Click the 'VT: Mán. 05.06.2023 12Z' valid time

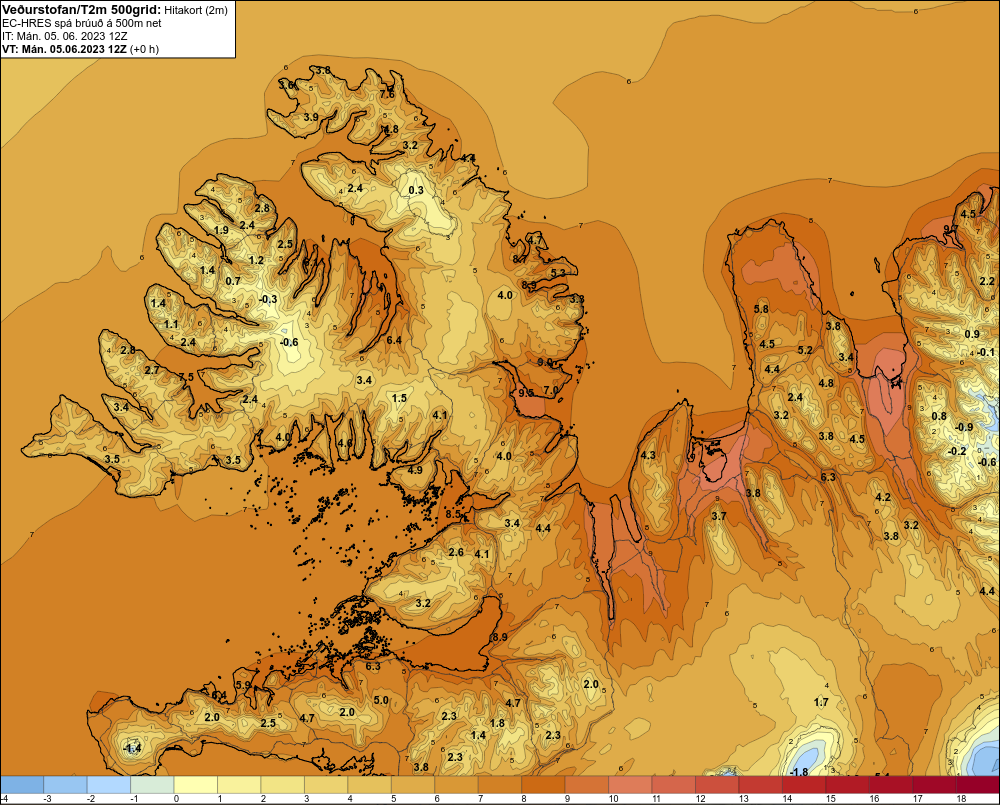(64, 49)
